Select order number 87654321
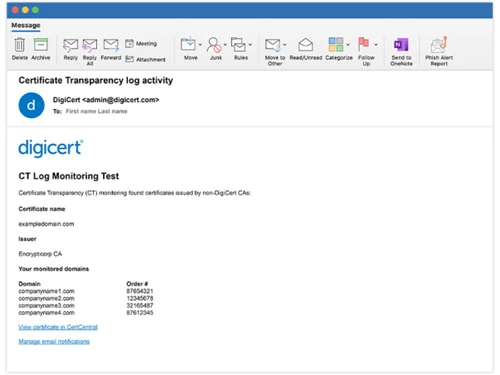Image resolution: width=500 pixels, height=375 pixels. point(140,291)
